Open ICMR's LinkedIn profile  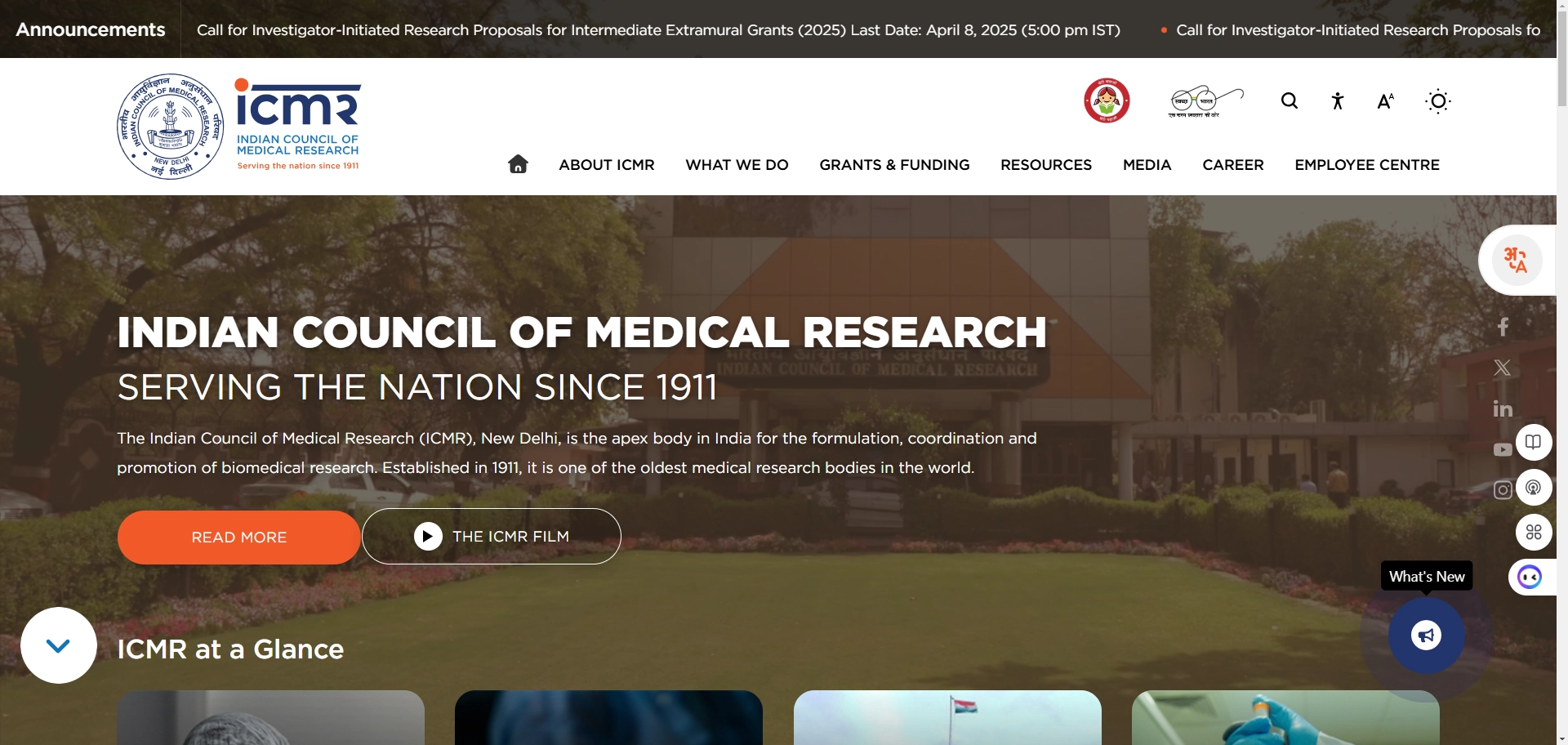point(1502,408)
